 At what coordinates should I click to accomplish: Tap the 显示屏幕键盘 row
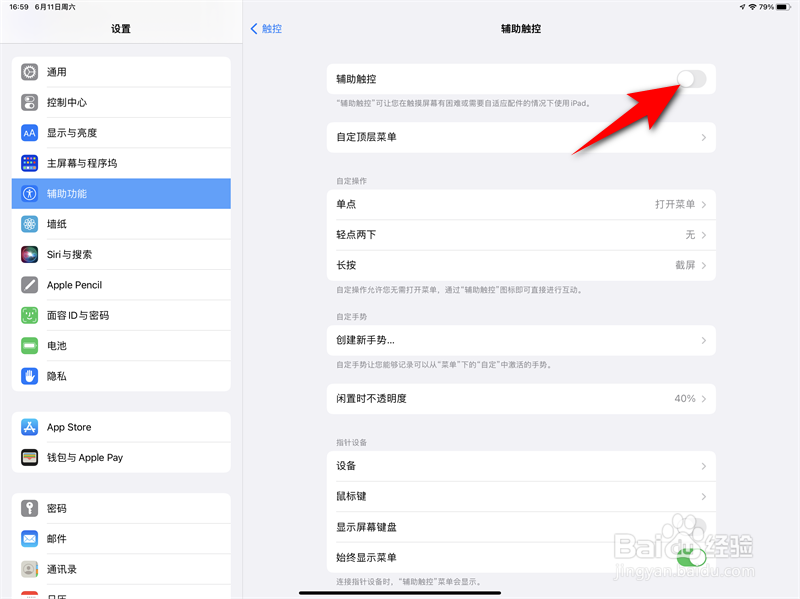click(x=521, y=527)
